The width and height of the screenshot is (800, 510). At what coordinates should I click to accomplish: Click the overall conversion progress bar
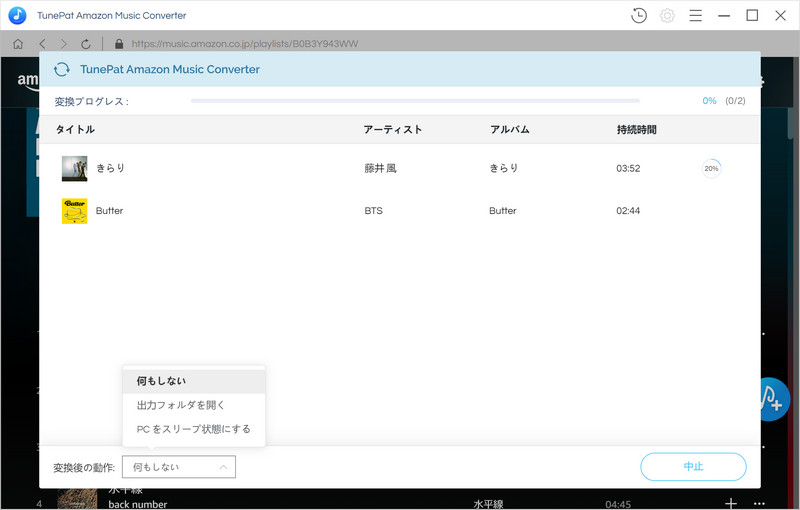[x=415, y=101]
